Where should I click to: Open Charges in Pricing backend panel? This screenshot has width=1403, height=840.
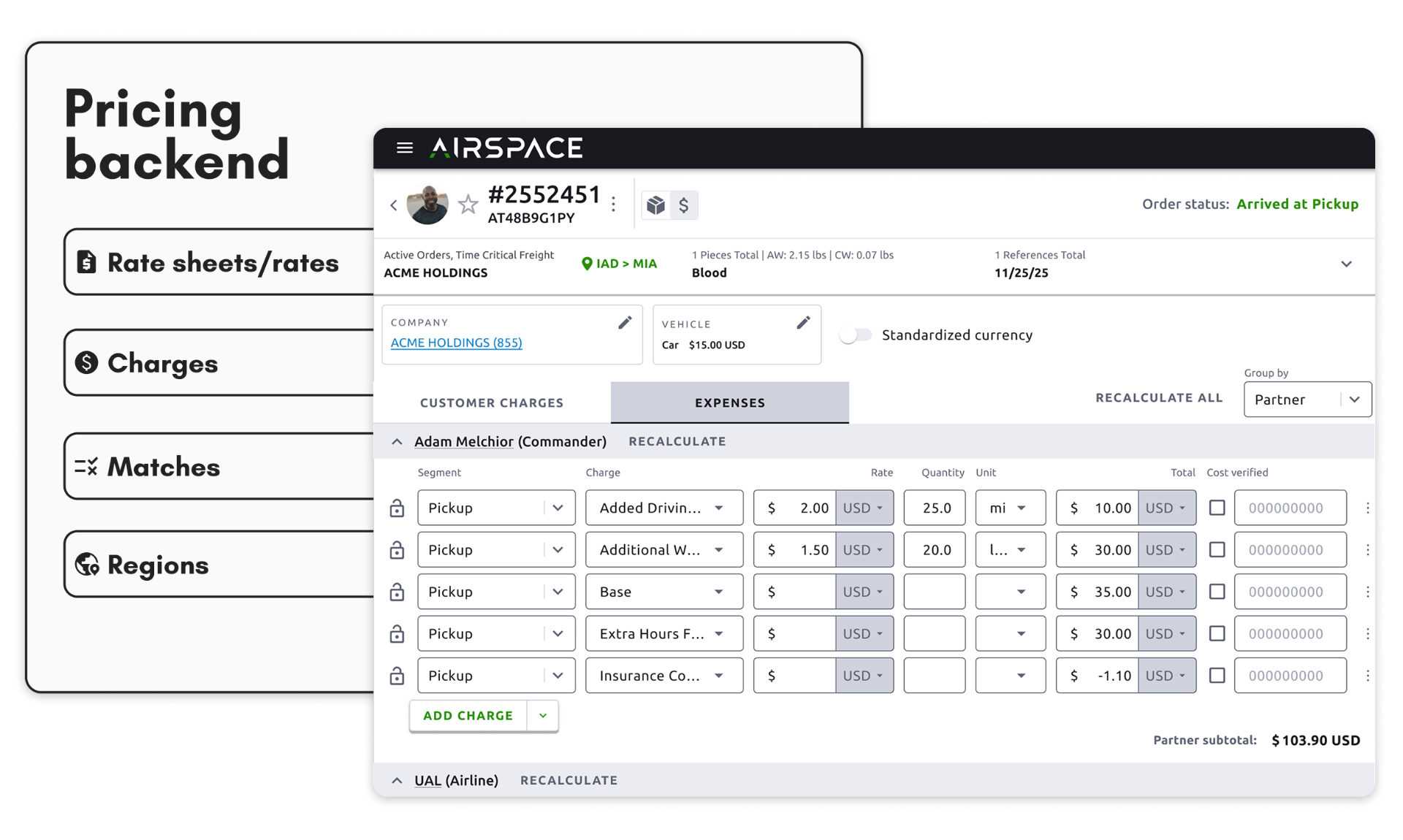coord(219,363)
